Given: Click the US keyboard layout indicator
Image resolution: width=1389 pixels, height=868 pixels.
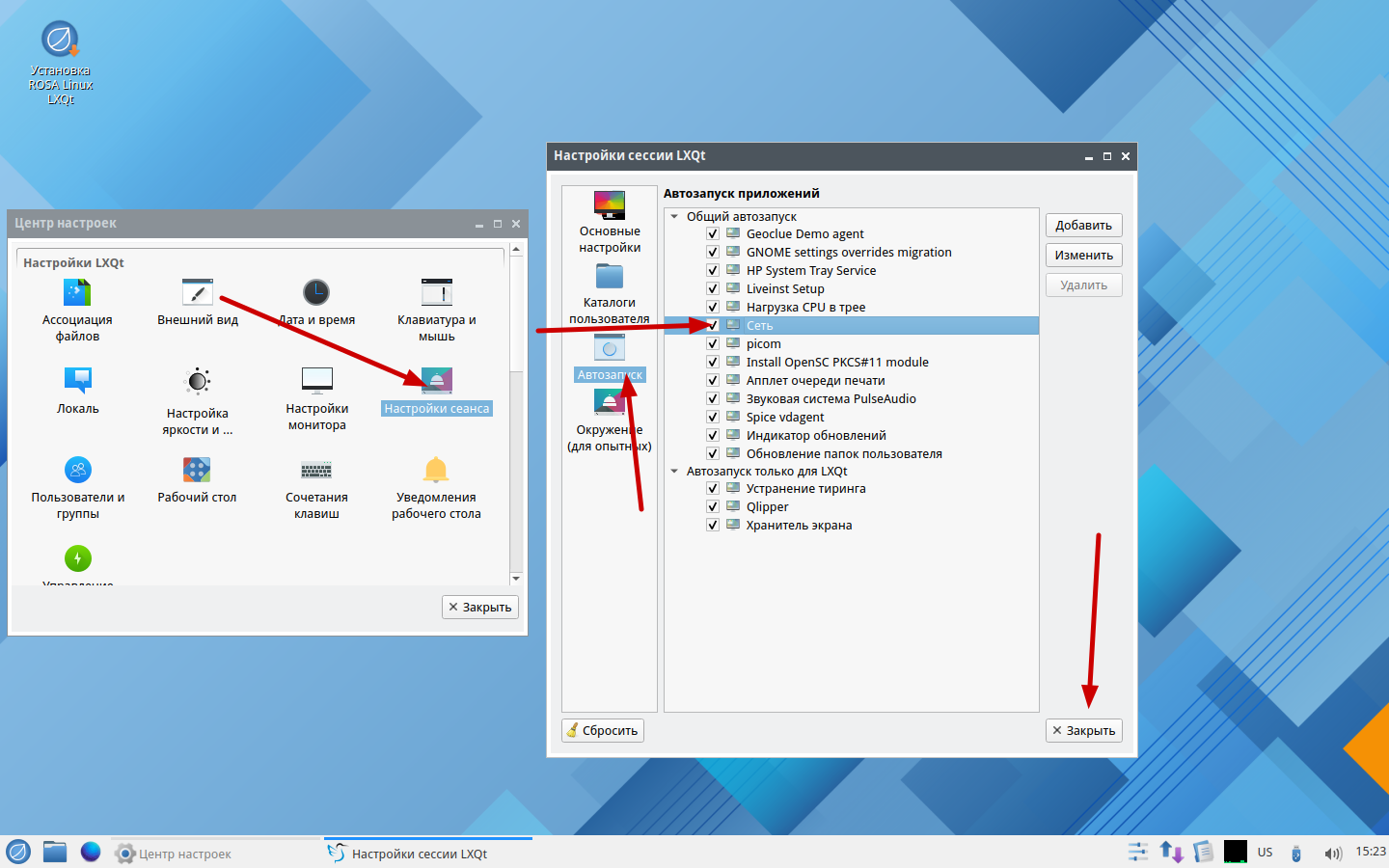Looking at the screenshot, I should [1266, 853].
